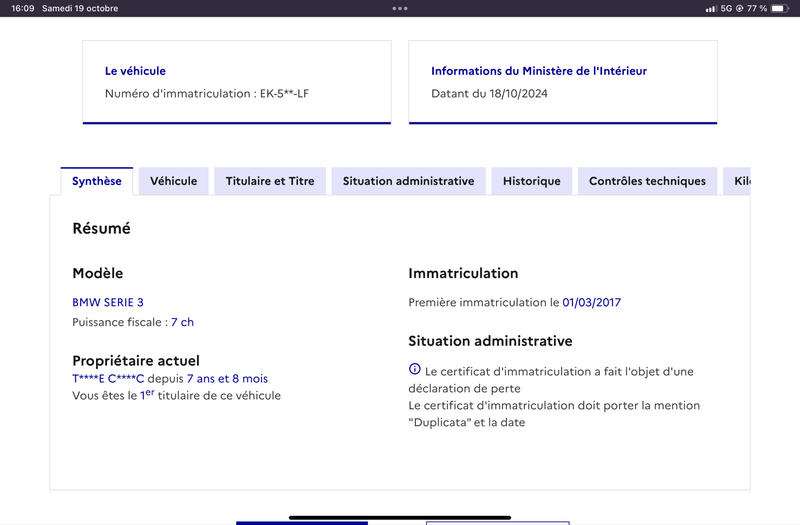Click the Le véhicule card heading

pyautogui.click(x=135, y=71)
